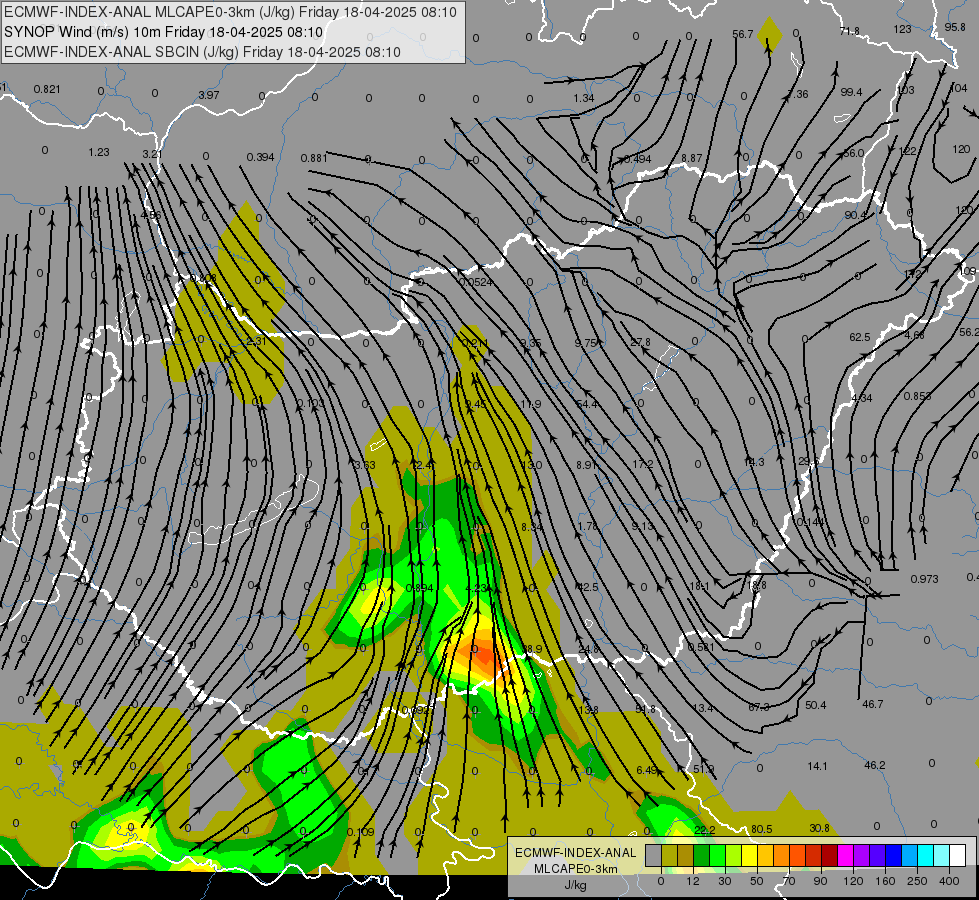
Task: Select the olive swatch right of 0 tick
Action: 669,855
